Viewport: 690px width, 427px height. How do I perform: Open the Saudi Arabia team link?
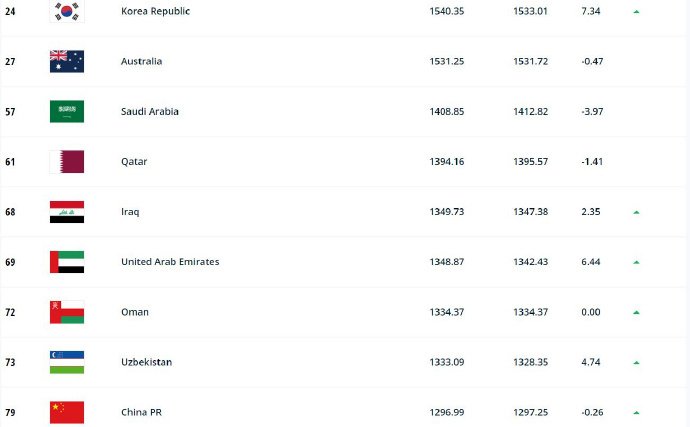point(149,111)
